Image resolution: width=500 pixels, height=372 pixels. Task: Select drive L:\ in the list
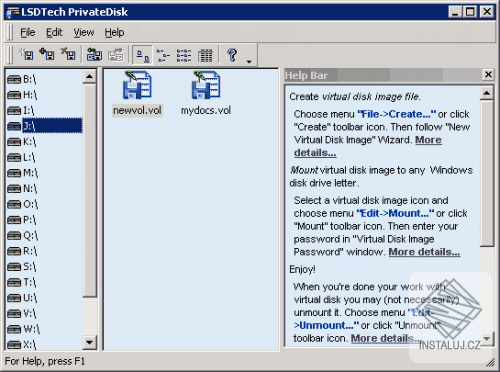[21, 157]
